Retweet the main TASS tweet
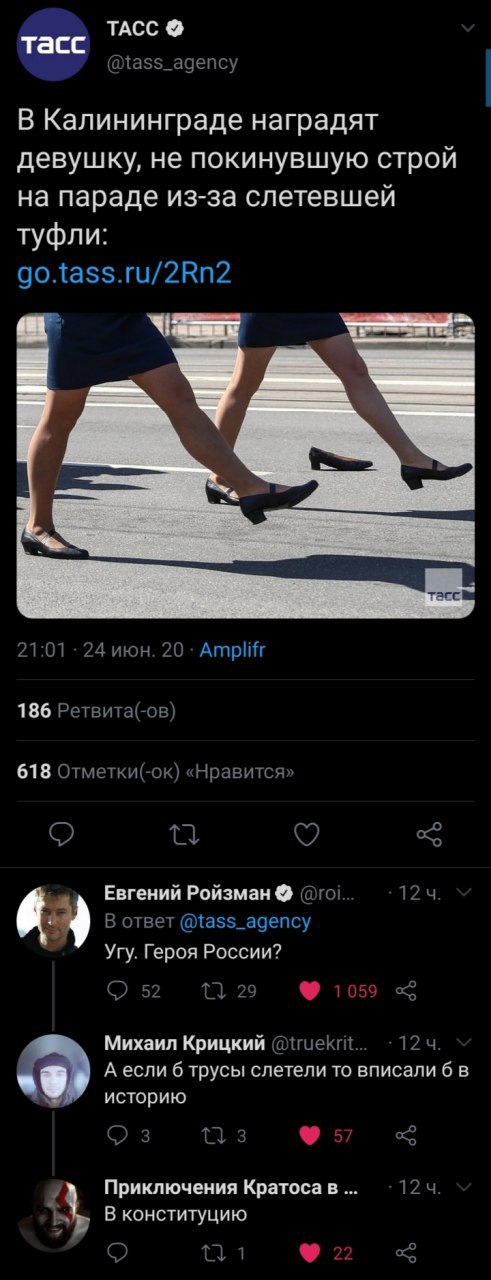The height and width of the screenshot is (1280, 491). click(x=184, y=833)
